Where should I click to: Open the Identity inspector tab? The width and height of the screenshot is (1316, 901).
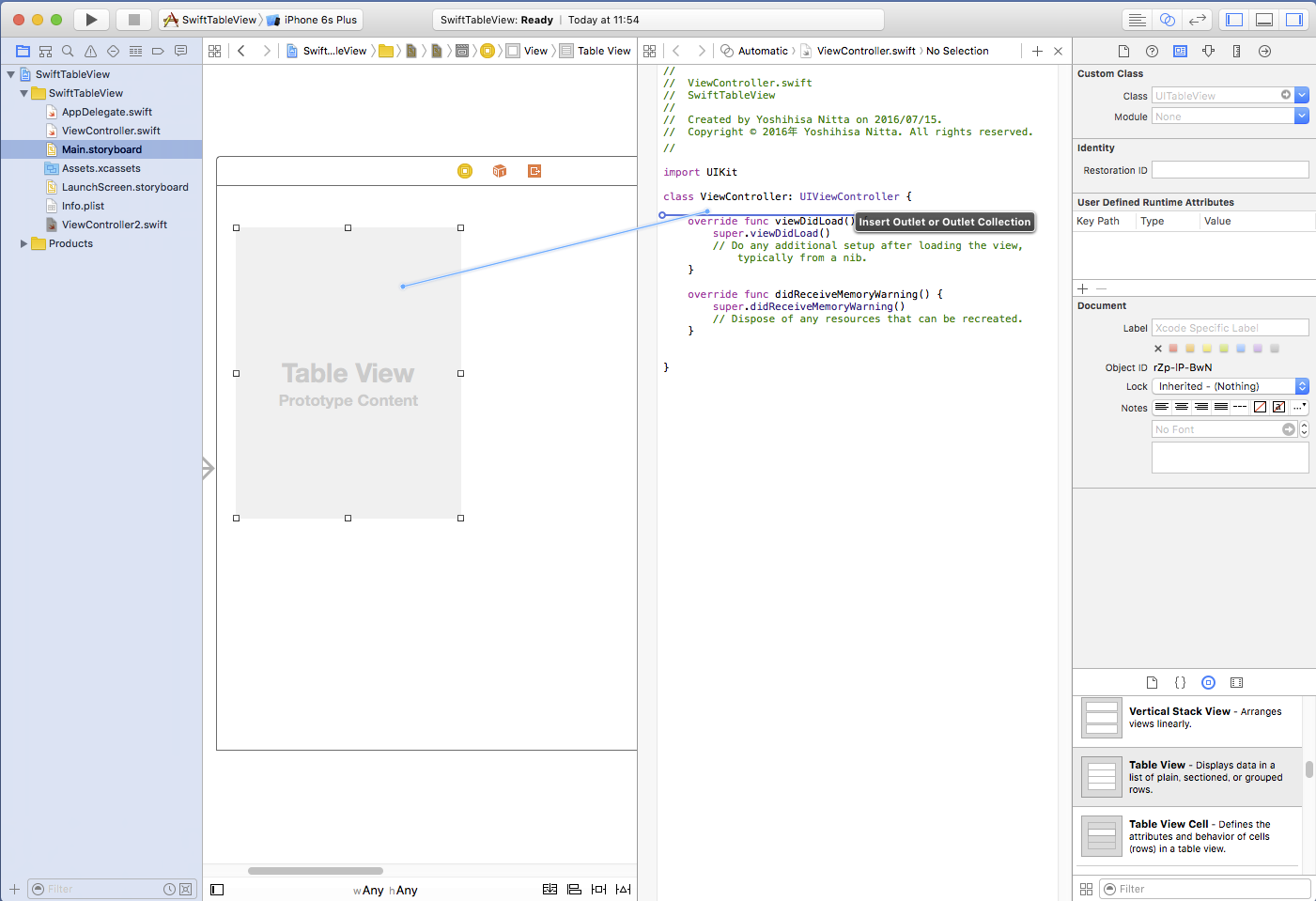coord(1180,52)
